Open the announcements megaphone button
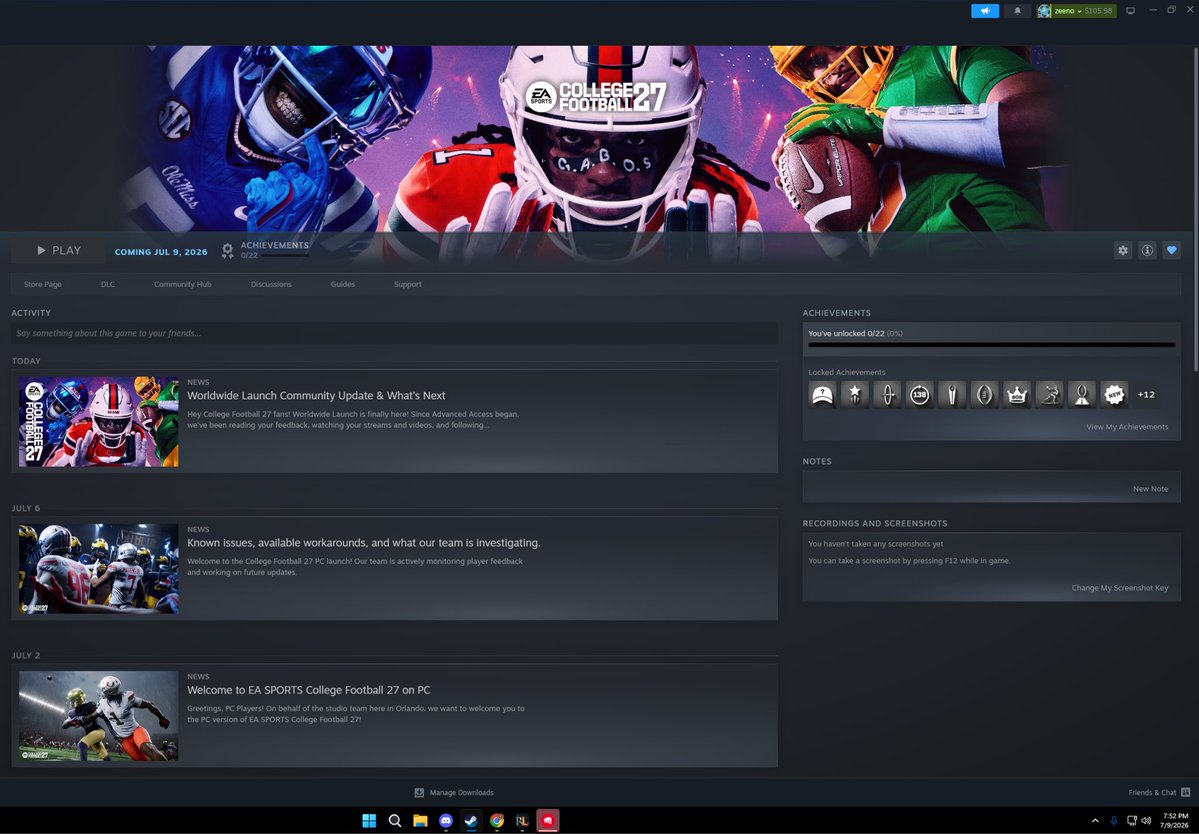This screenshot has height=834, width=1199. (985, 11)
